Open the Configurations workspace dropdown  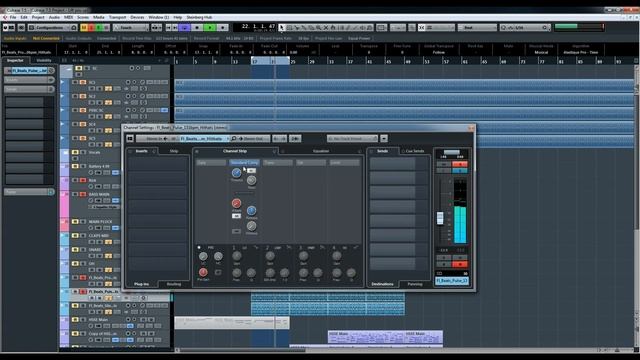point(52,27)
